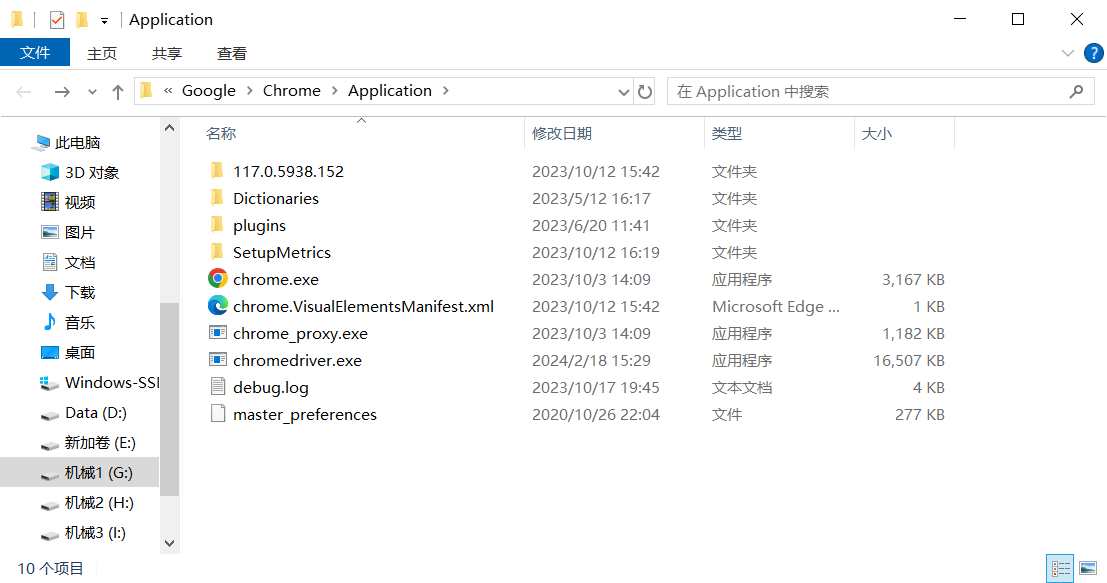This screenshot has width=1107, height=583.
Task: Click the chevron after Chrome in path
Action: pos(334,91)
